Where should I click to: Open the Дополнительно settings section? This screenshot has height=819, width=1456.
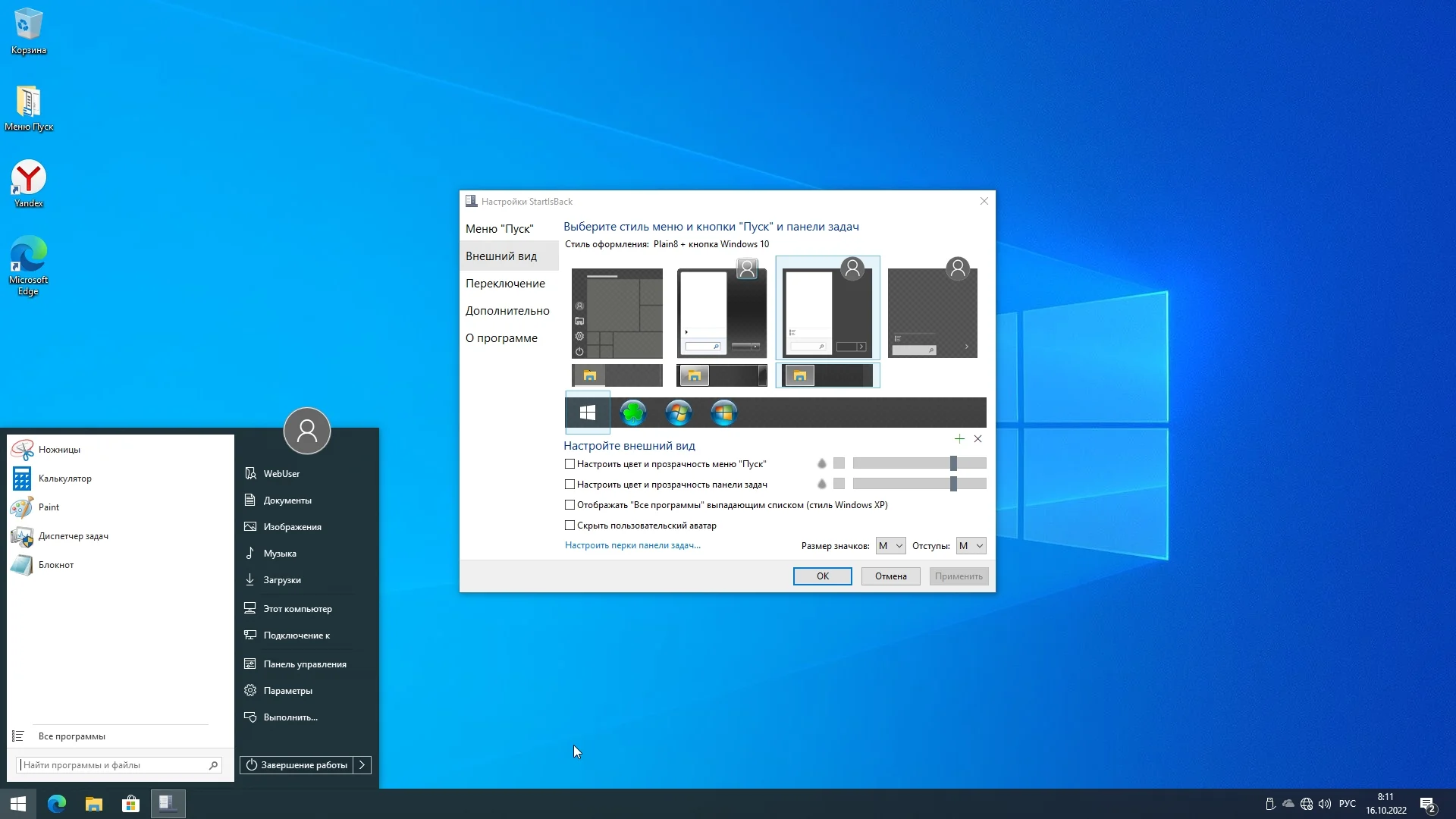point(507,311)
